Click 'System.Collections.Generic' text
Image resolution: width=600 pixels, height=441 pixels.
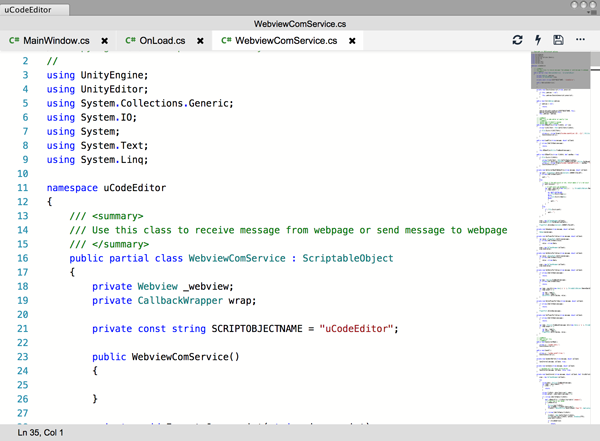click(155, 103)
